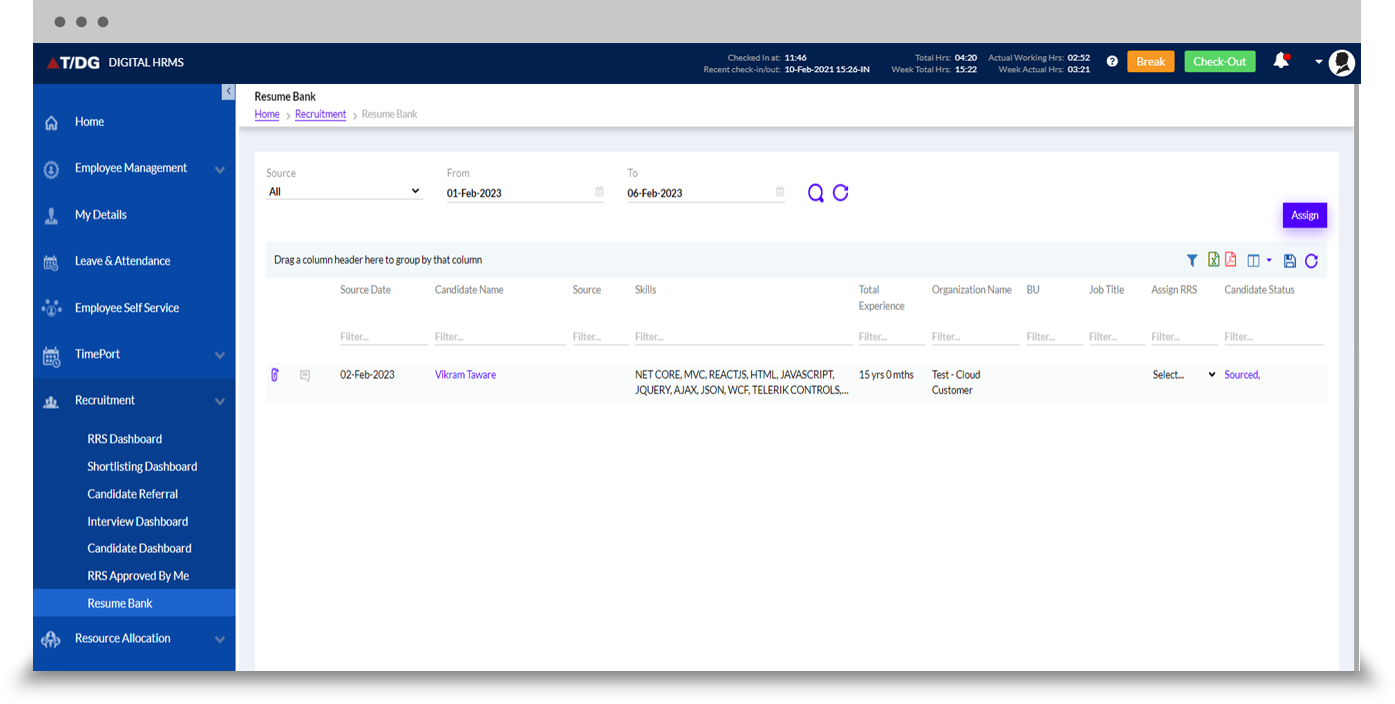Open the column chooser dropdown arrow
Image resolution: width=1395 pixels, height=704 pixels.
click(1269, 261)
